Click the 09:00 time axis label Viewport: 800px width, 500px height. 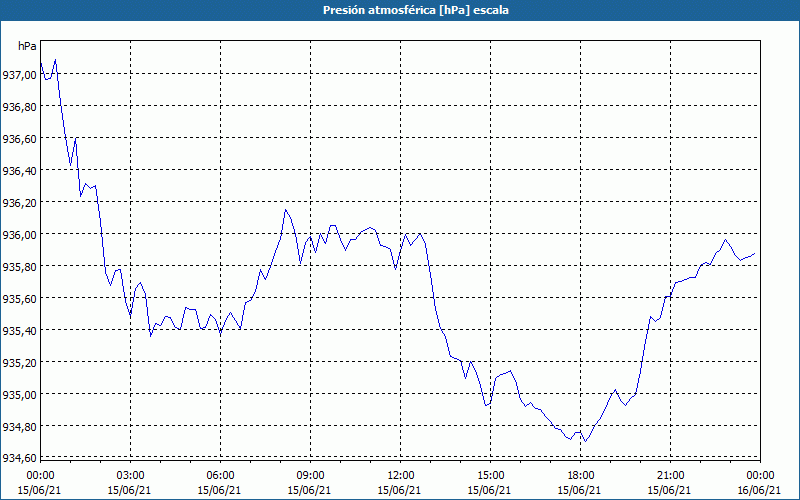[310, 476]
